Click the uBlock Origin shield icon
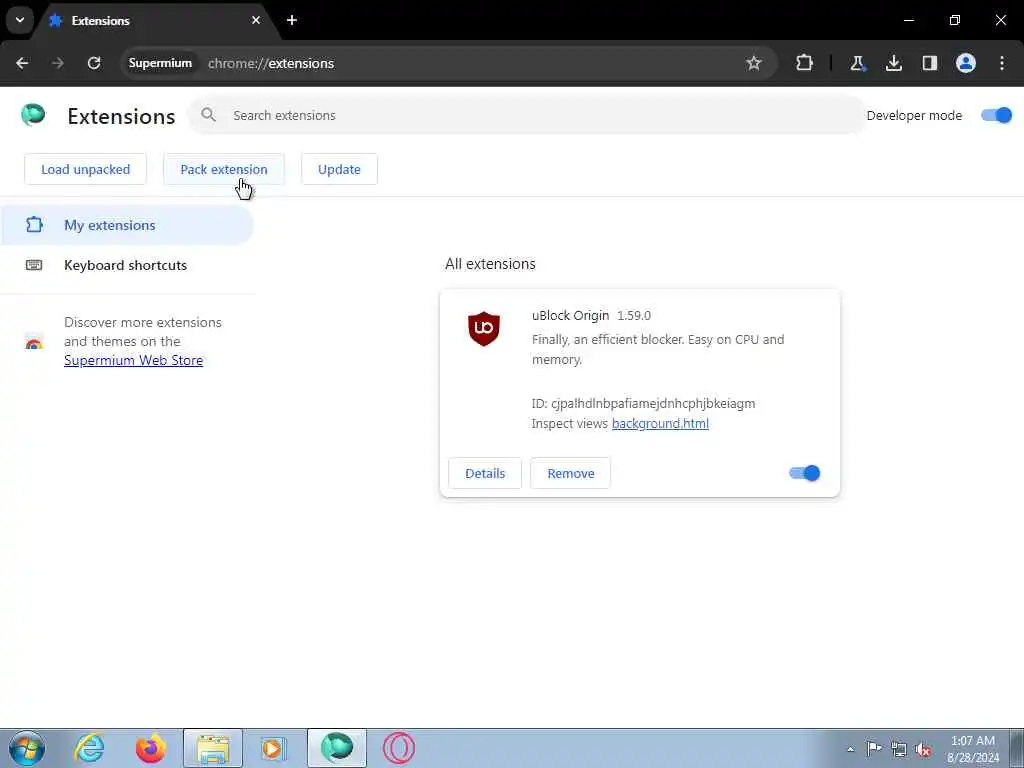The width and height of the screenshot is (1024, 768). tap(484, 328)
